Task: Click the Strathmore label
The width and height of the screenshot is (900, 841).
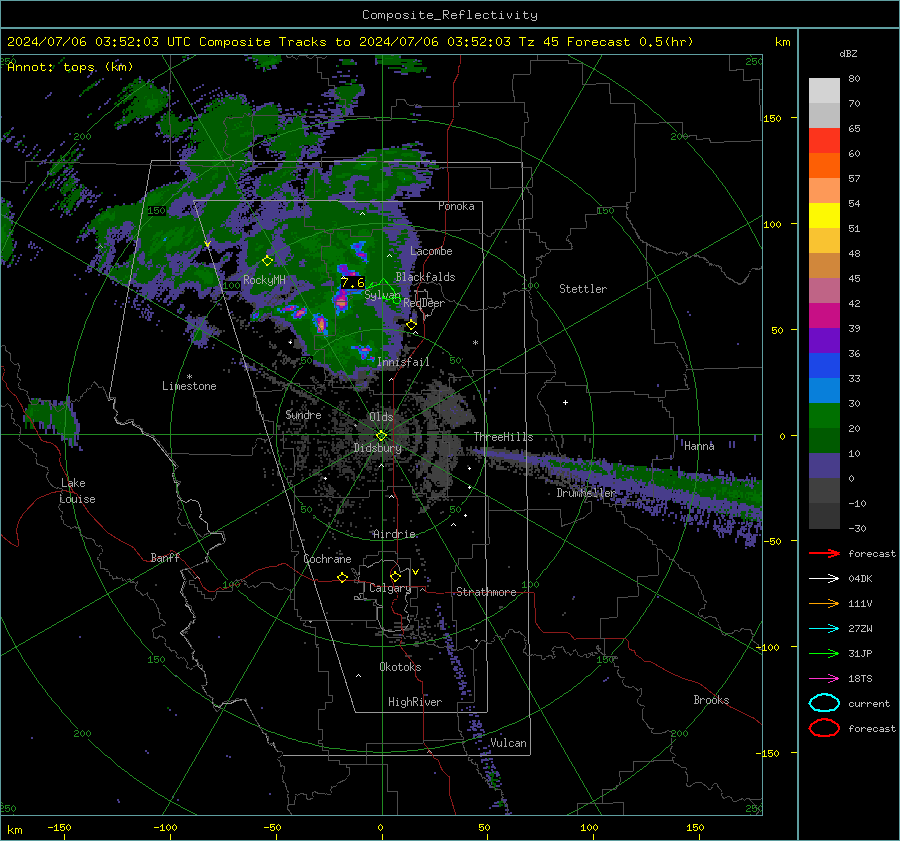Action: pyautogui.click(x=486, y=592)
